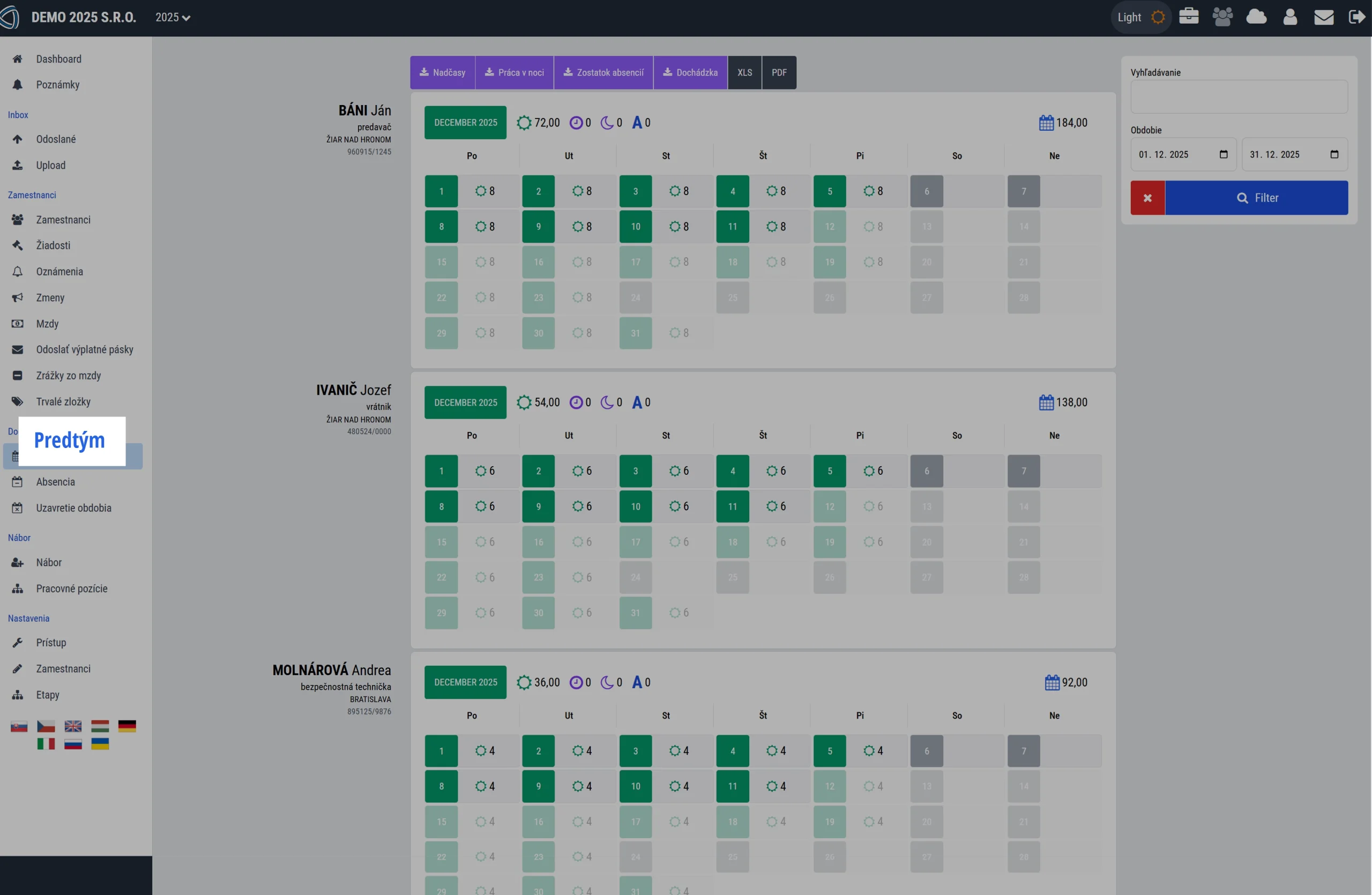Click the red clear filter X button
Image resolution: width=1372 pixels, height=895 pixels.
pyautogui.click(x=1147, y=198)
